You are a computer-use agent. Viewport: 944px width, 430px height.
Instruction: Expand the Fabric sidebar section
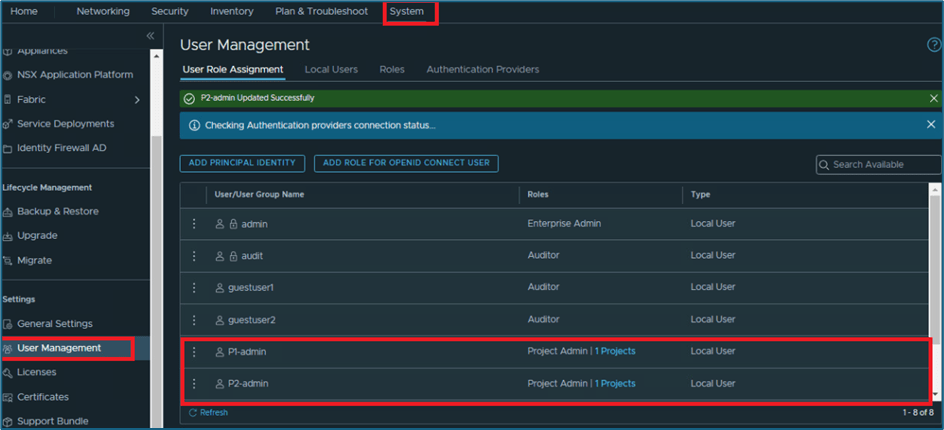(x=137, y=100)
